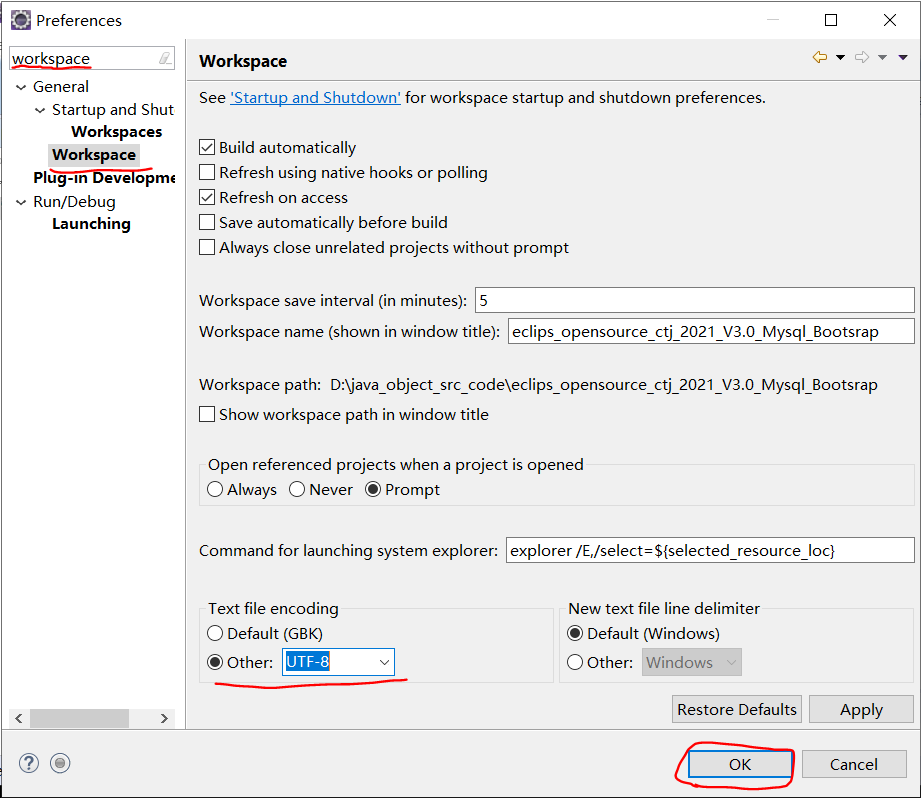921x798 pixels.
Task: Click the tree scrollbar right arrow
Action: (x=164, y=718)
